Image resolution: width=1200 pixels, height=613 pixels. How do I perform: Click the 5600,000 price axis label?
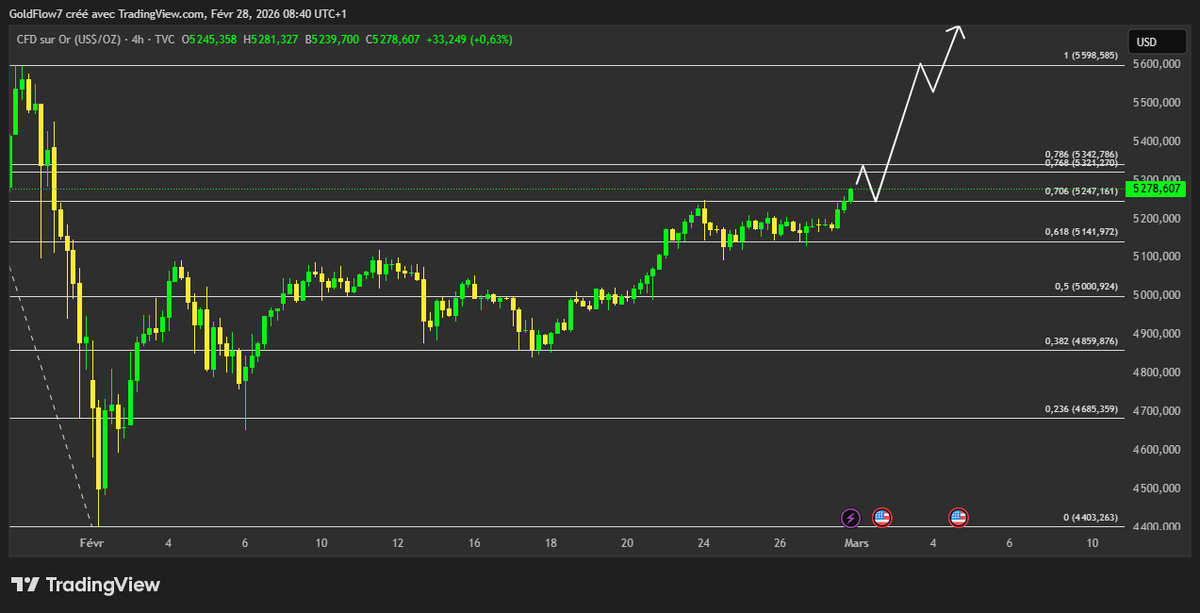[x=1155, y=64]
